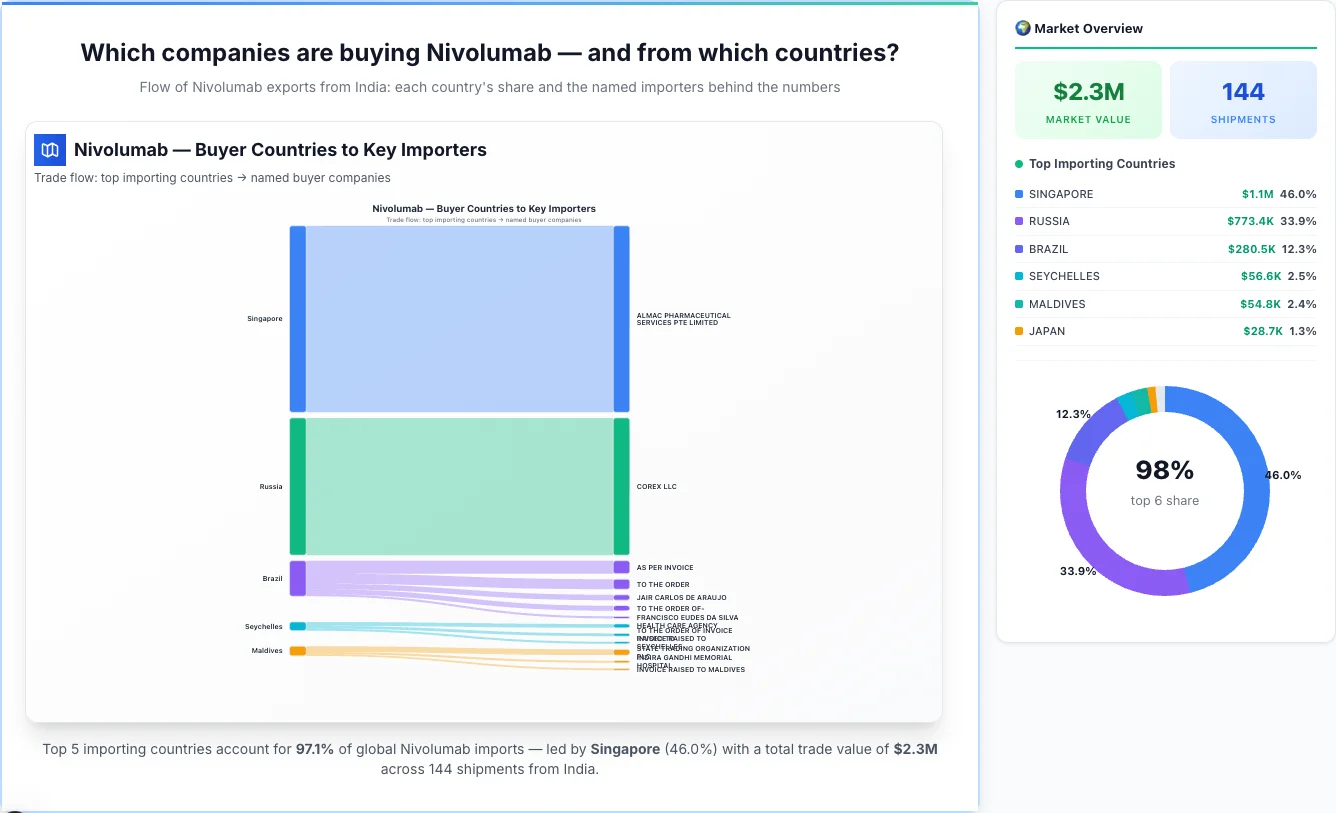Toggle the RUSSIA row in importing countries list
This screenshot has width=1336, height=813.
(1165, 221)
